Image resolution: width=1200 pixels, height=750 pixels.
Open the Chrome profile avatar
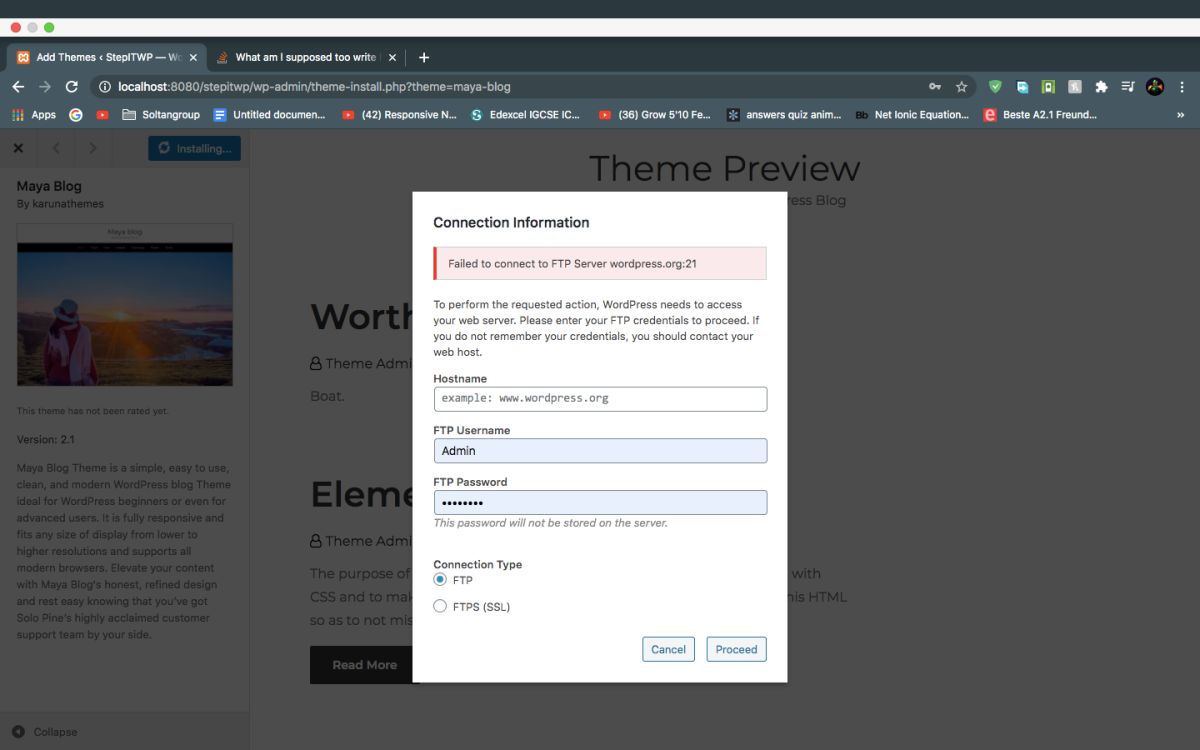(x=1155, y=87)
